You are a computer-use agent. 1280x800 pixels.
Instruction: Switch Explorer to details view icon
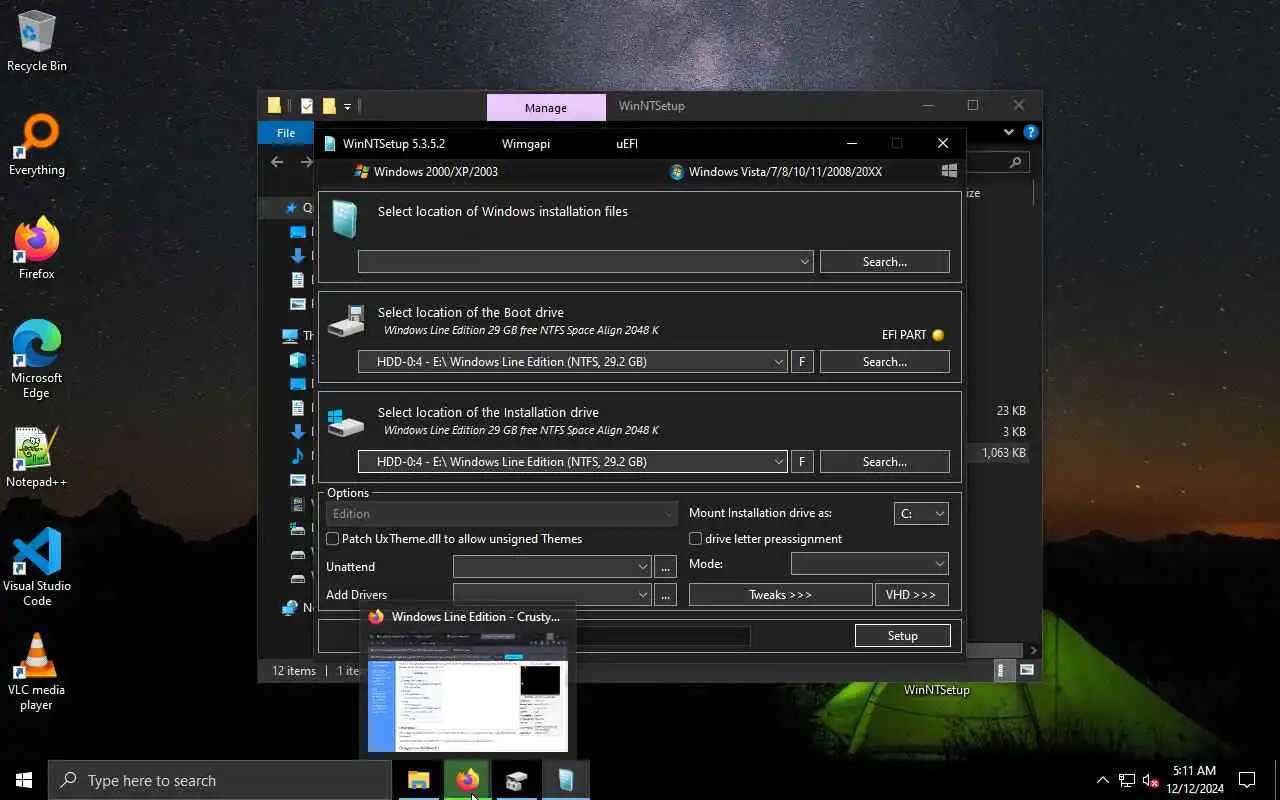pyautogui.click(x=1003, y=671)
